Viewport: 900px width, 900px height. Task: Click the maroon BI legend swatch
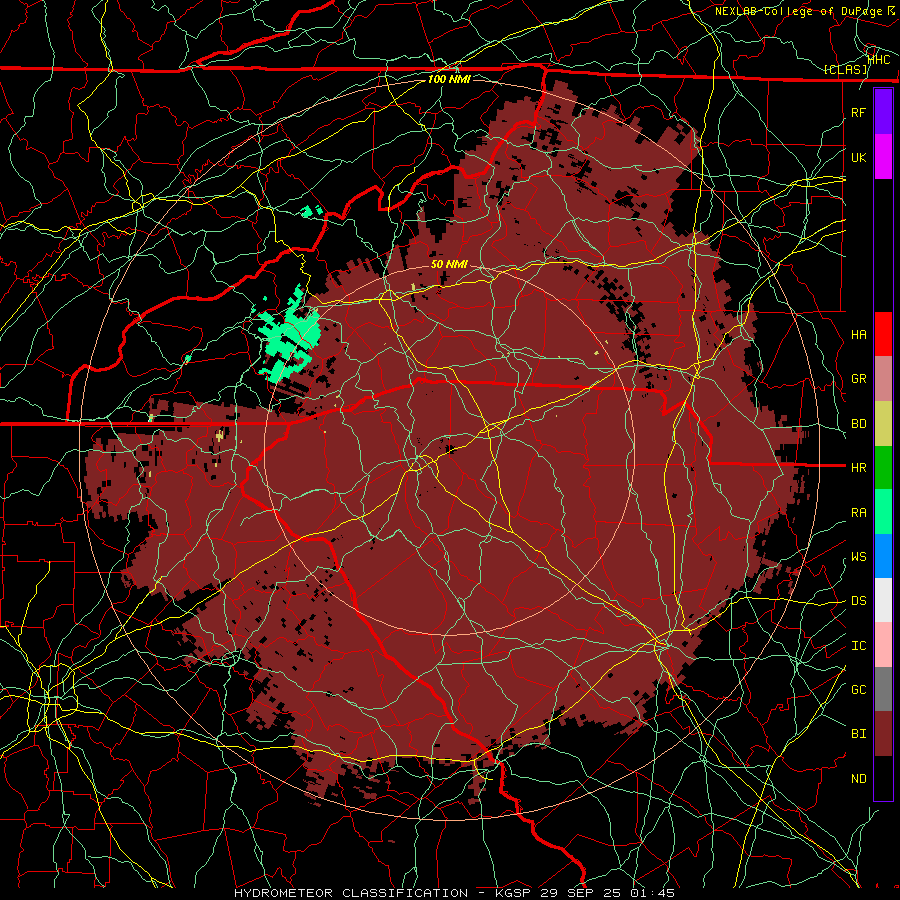[883, 734]
